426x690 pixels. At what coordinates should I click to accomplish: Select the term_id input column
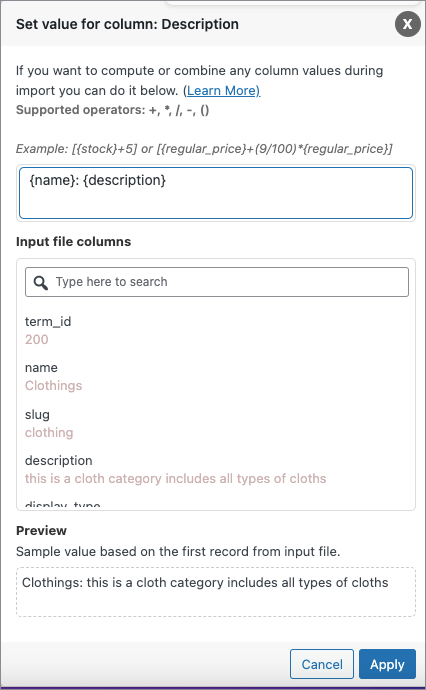coord(48,322)
